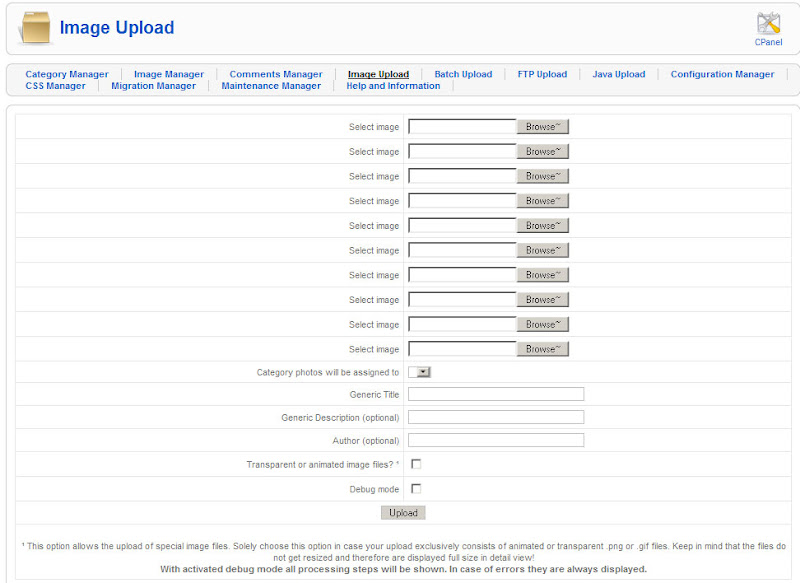800x583 pixels.
Task: Focus the Generic Description field
Action: pos(496,417)
